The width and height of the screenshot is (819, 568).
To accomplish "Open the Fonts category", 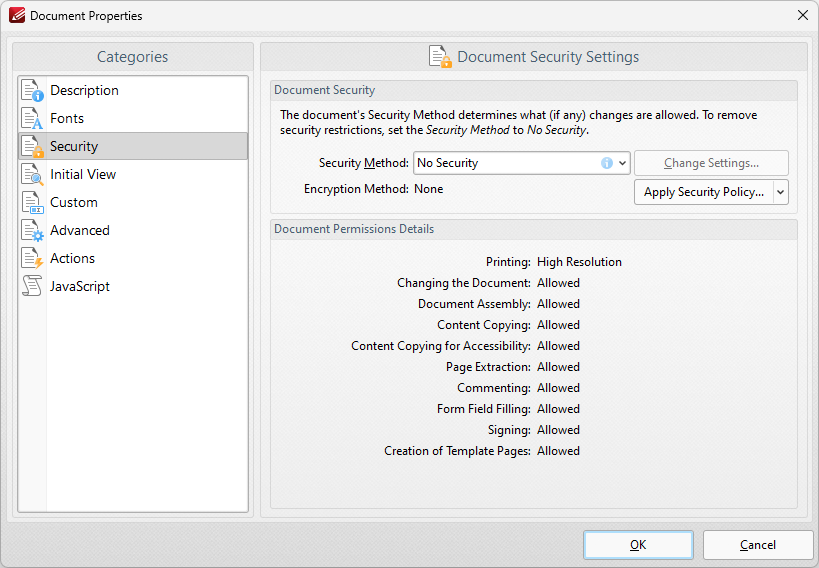I will coord(133,119).
